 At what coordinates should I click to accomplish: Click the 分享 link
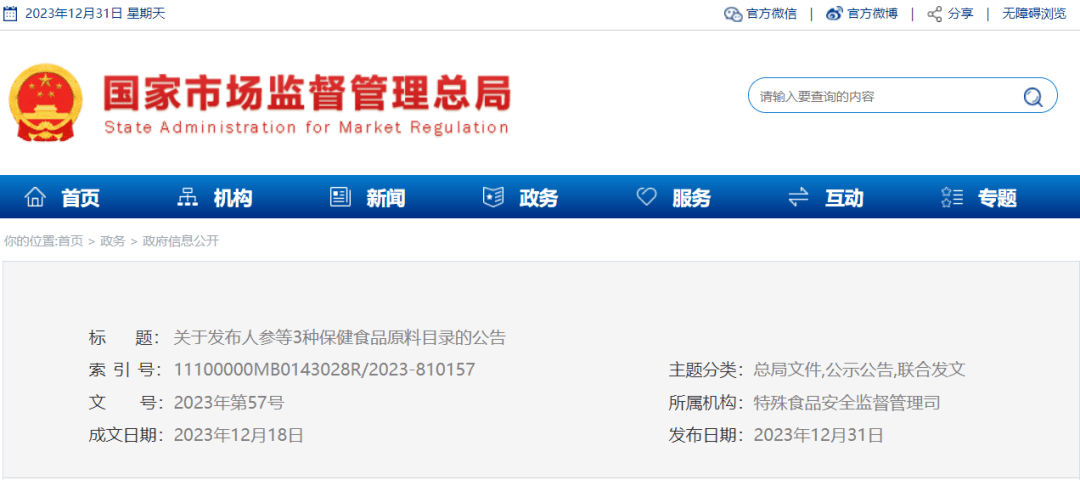(961, 14)
